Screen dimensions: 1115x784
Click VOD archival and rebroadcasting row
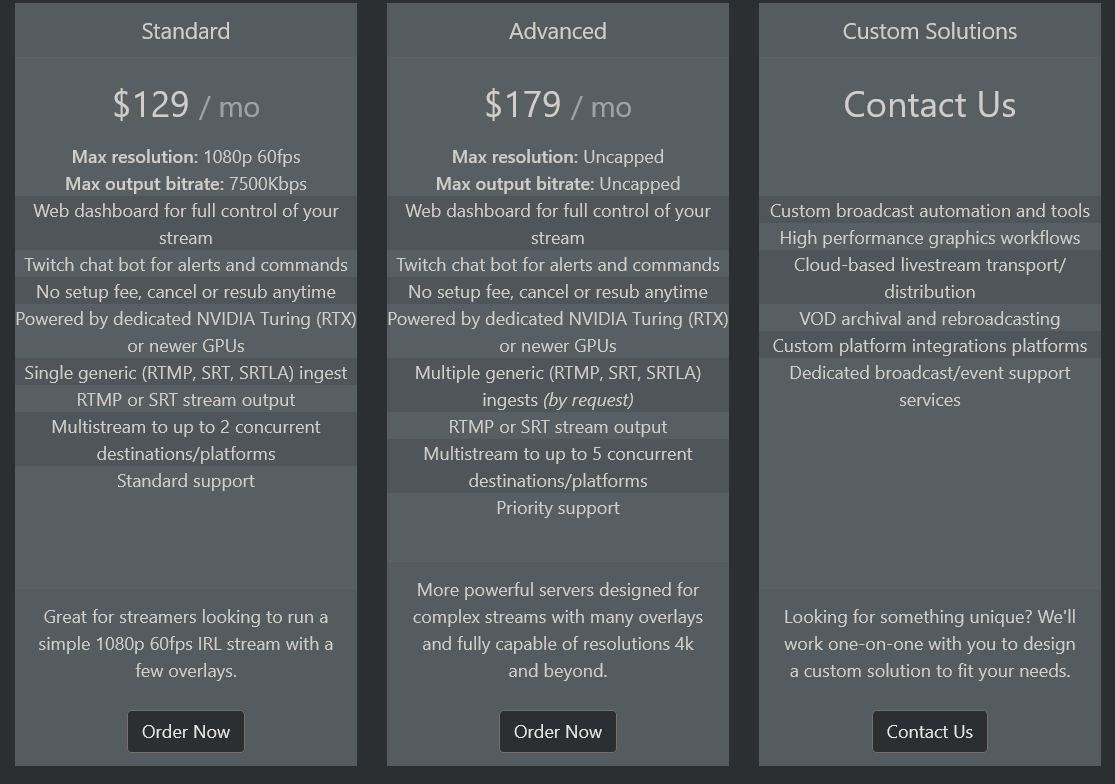click(929, 318)
